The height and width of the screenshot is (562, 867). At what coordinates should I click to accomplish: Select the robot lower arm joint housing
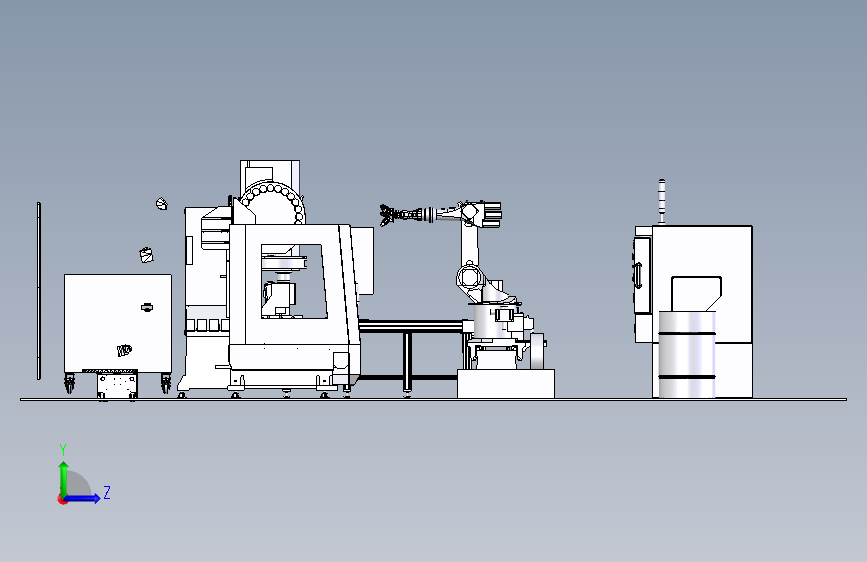(469, 277)
